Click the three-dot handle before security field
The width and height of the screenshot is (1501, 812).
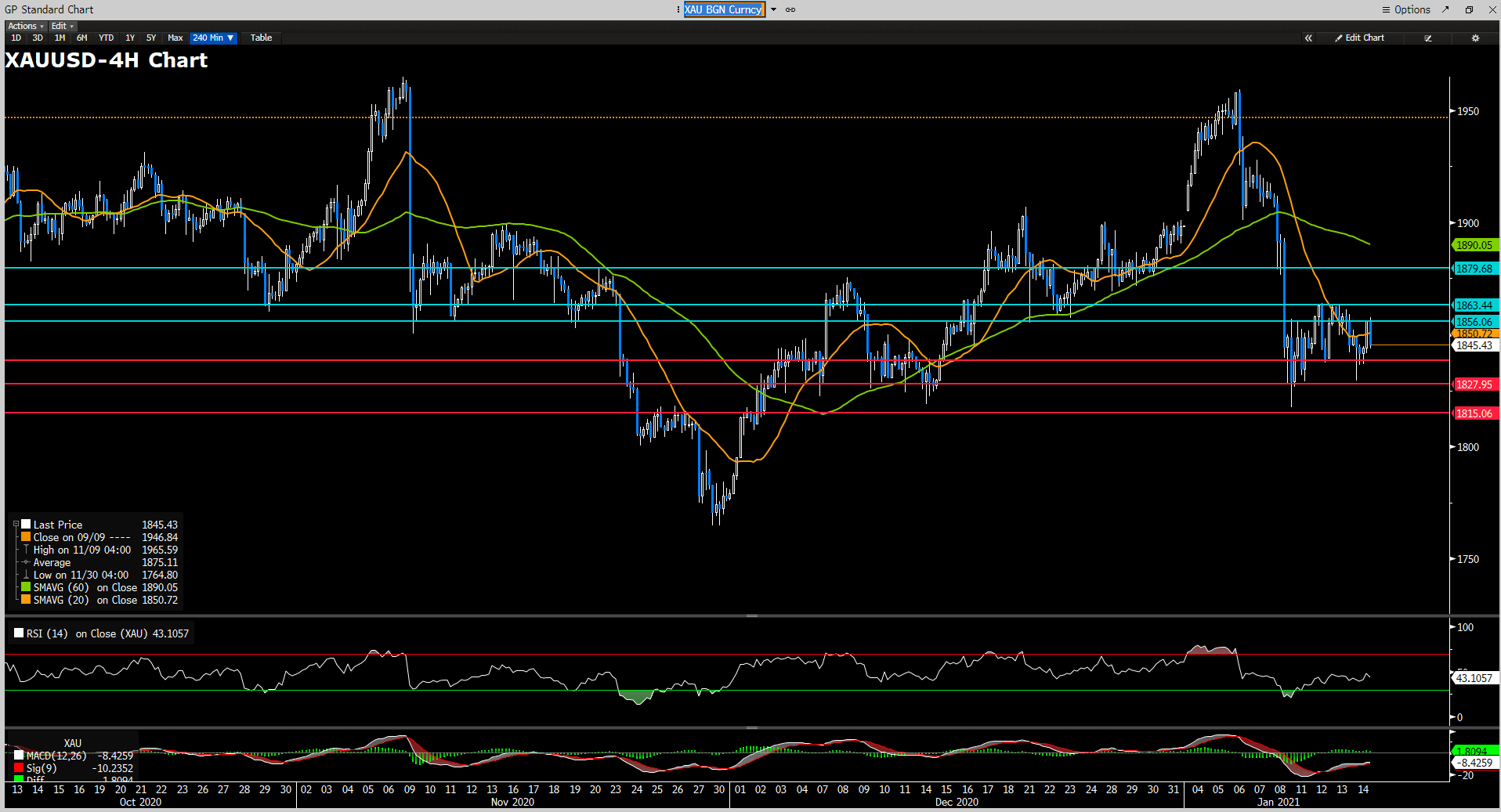[678, 9]
